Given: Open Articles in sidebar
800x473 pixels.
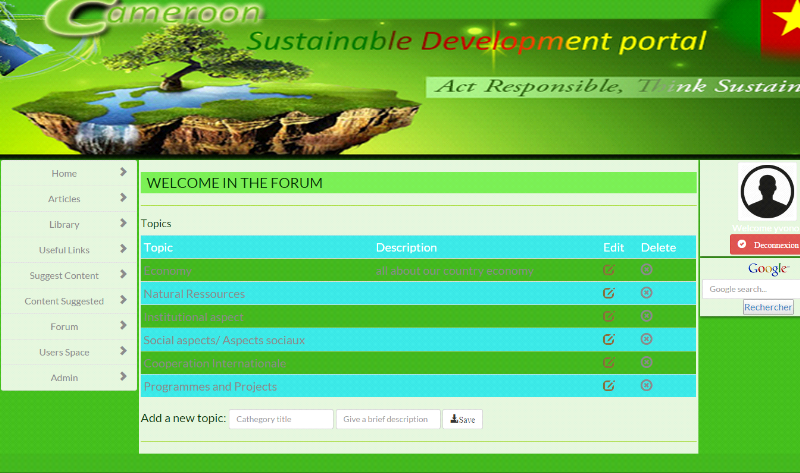Looking at the screenshot, I should (x=64, y=199).
